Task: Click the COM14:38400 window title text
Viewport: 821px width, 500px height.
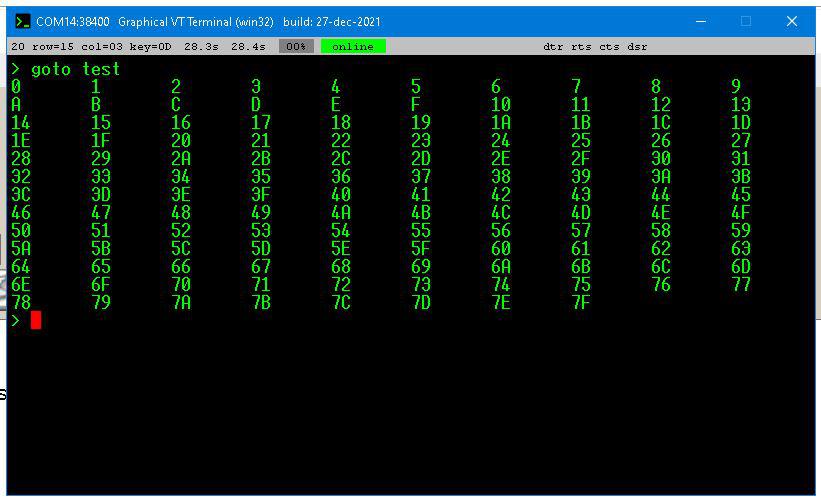Action: 72,21
